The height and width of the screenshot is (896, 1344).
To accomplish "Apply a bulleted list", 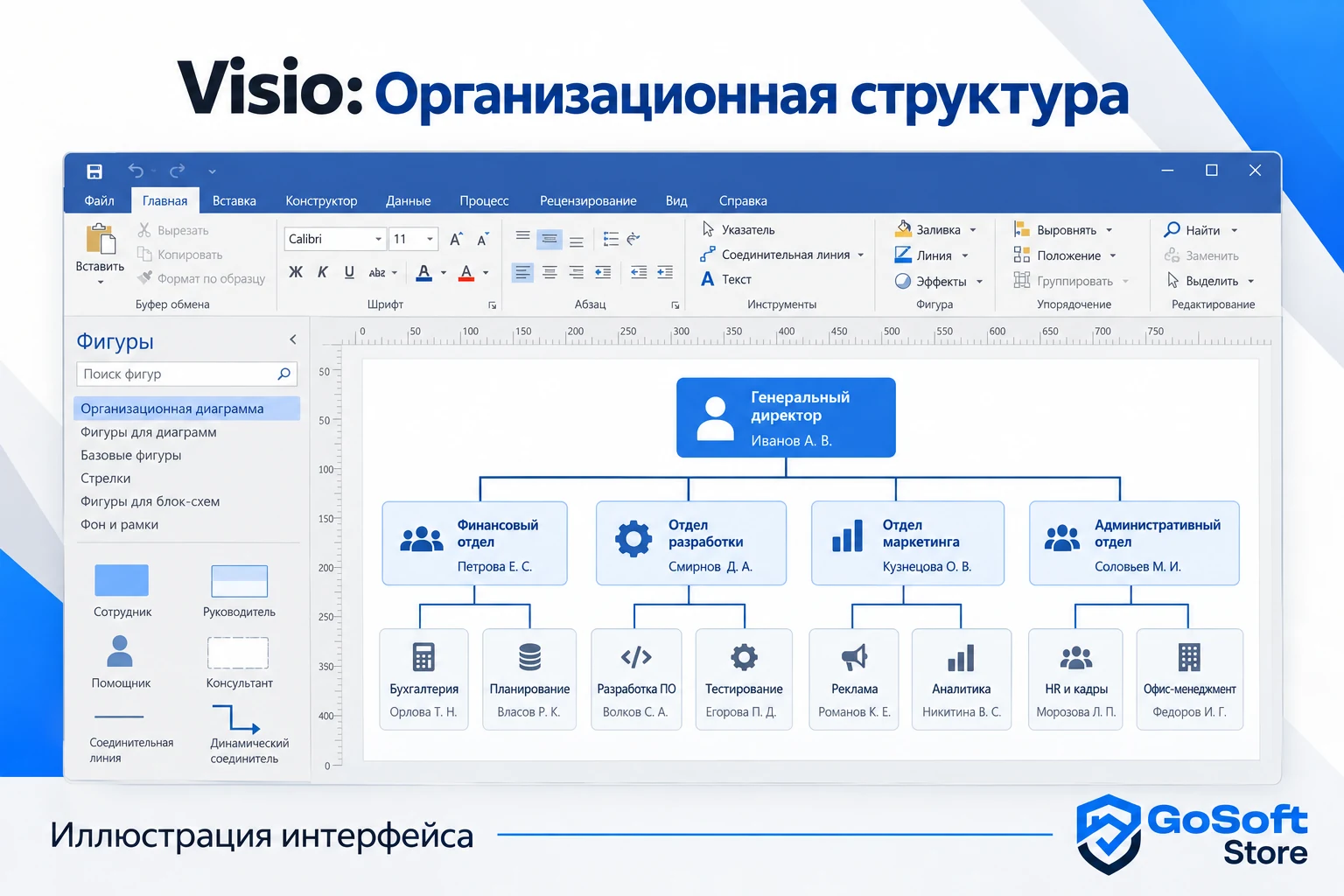I will [x=611, y=239].
